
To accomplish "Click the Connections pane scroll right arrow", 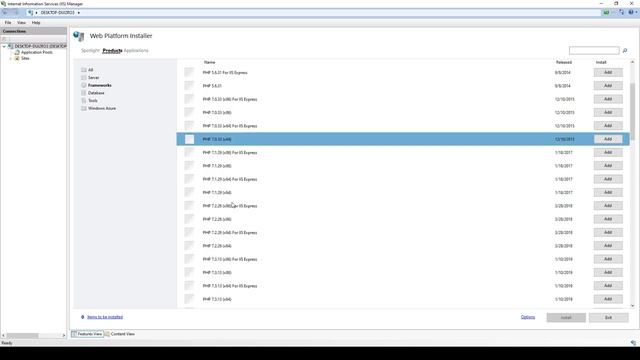I will (x=64, y=336).
